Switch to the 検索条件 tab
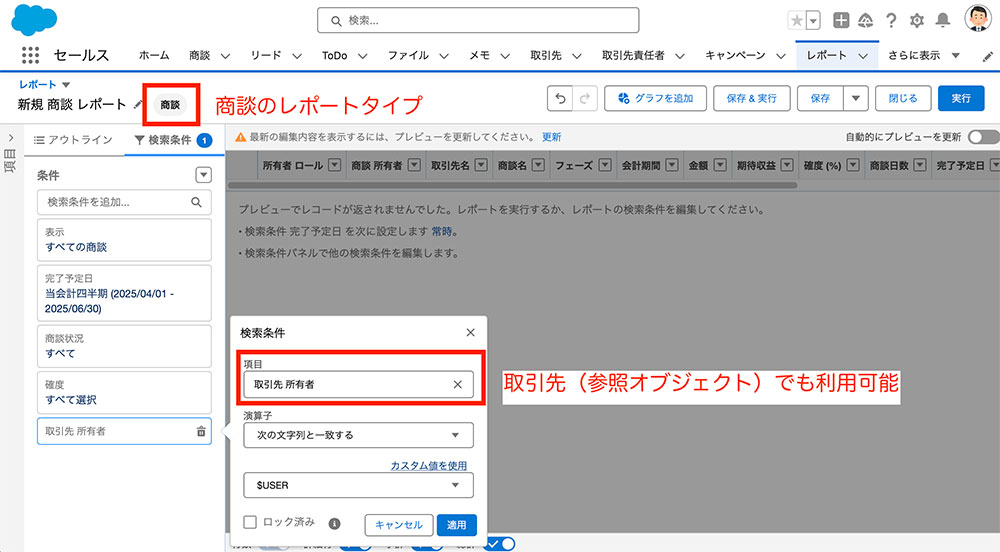This screenshot has width=1000, height=552. point(173,140)
